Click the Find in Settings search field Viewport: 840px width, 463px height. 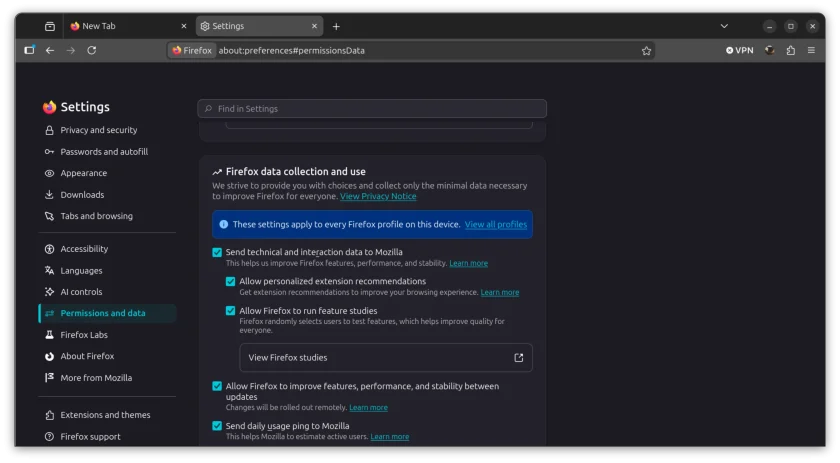coord(372,109)
